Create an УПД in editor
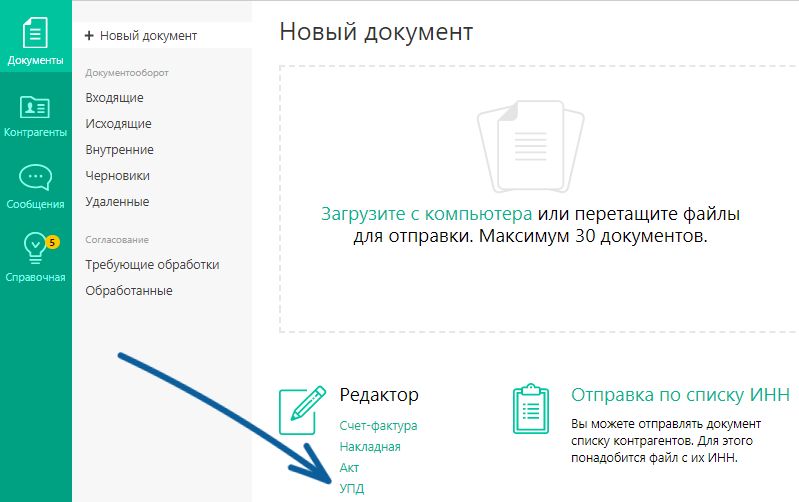Image resolution: width=799 pixels, height=502 pixels. pyautogui.click(x=352, y=489)
